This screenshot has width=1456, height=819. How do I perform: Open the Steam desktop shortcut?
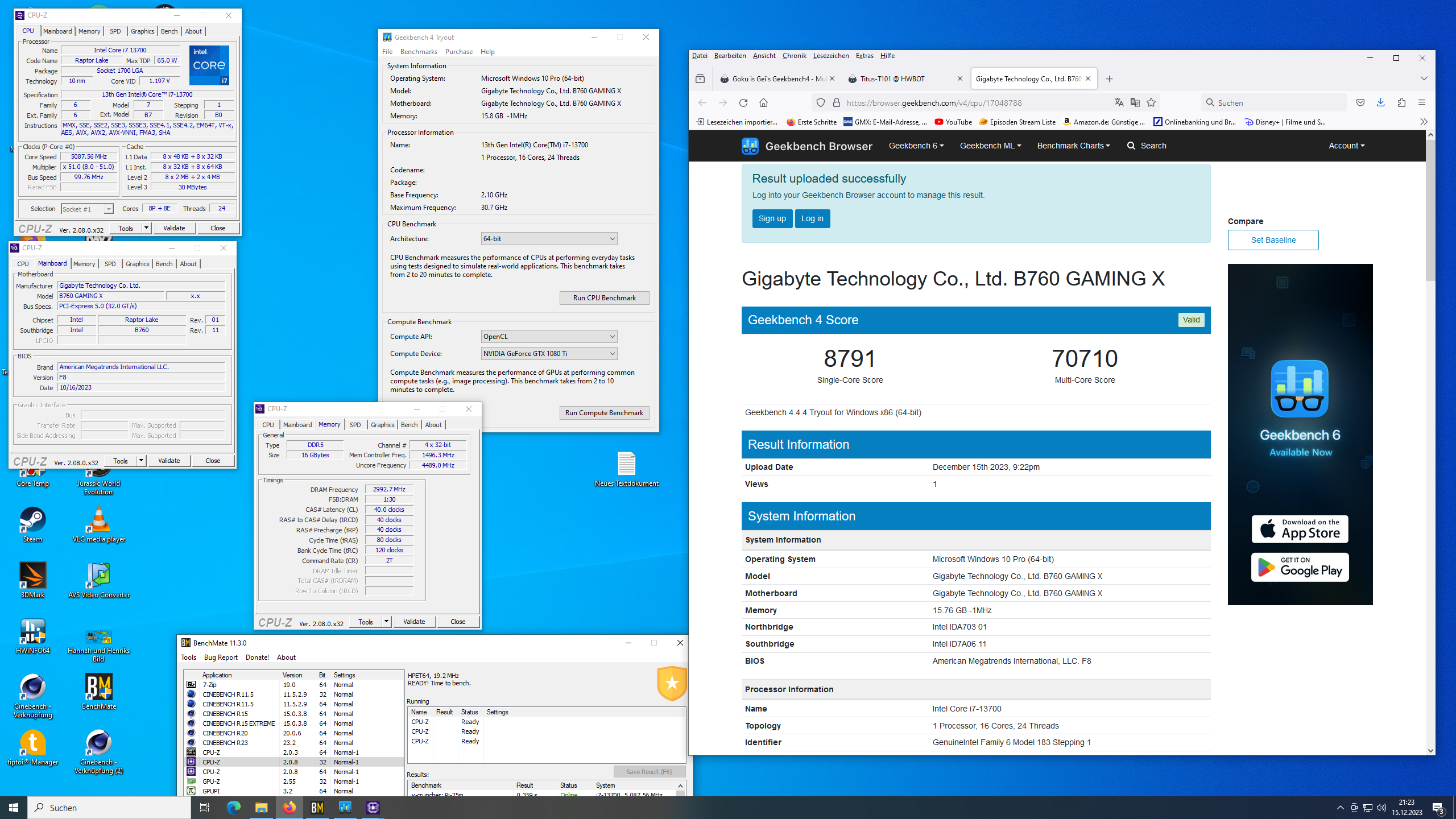pyautogui.click(x=32, y=523)
